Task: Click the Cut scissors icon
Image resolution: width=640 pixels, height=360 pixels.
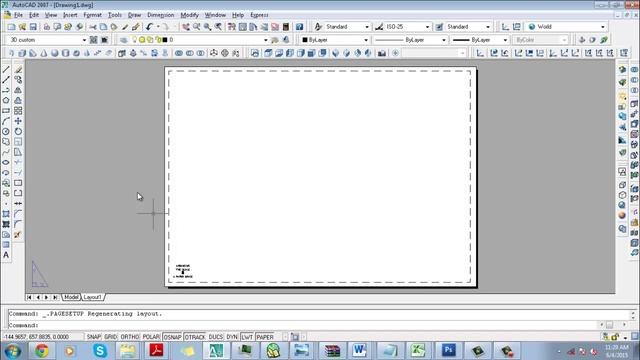Action: pyautogui.click(x=93, y=27)
